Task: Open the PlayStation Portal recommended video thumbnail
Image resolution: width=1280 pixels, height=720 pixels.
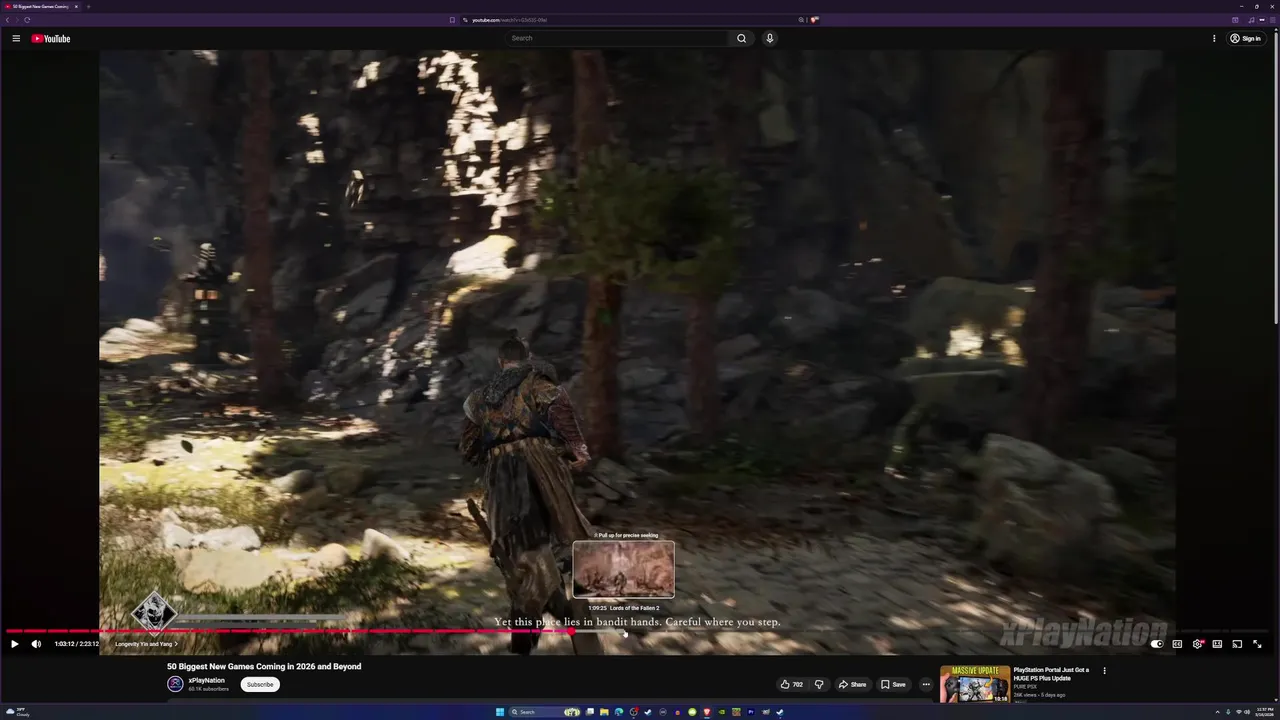Action: pos(975,685)
